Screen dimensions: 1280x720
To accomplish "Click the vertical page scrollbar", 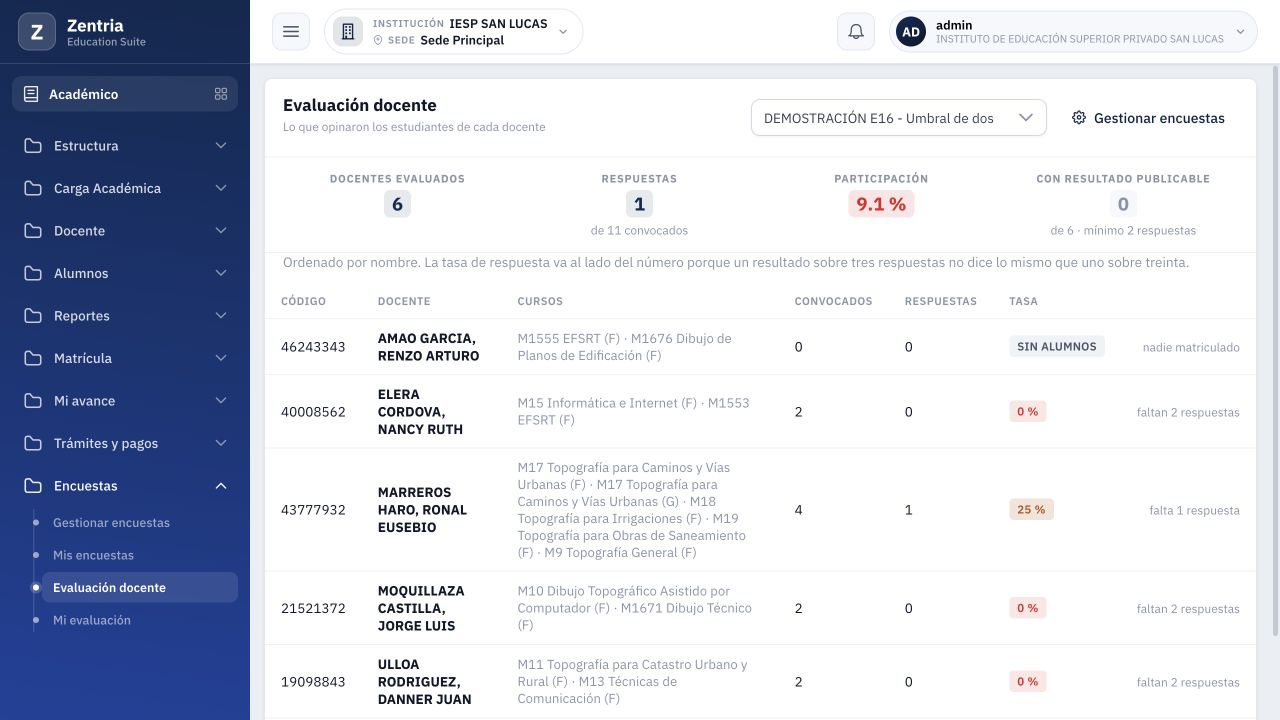I will pyautogui.click(x=1275, y=350).
